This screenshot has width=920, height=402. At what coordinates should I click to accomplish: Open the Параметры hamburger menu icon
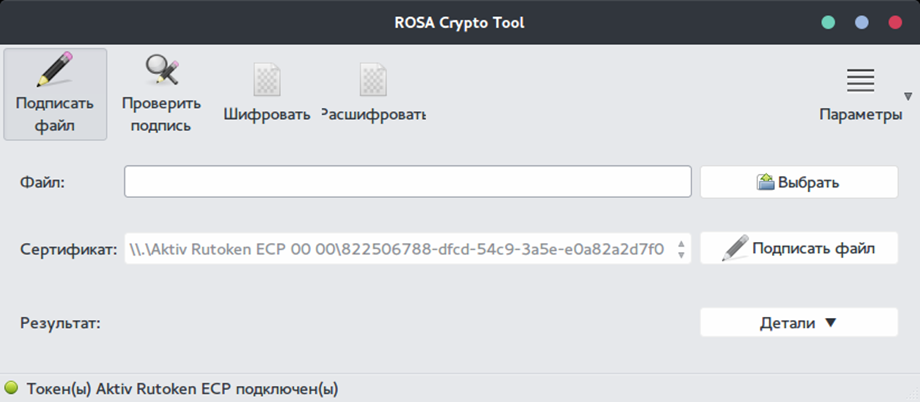click(x=861, y=80)
